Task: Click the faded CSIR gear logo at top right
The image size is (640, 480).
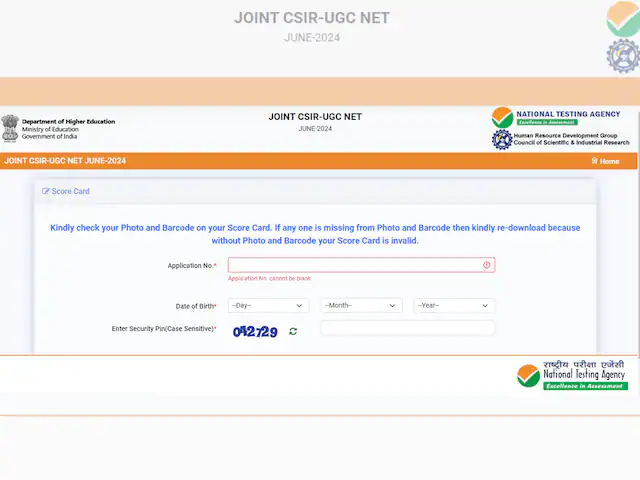Action: point(623,56)
